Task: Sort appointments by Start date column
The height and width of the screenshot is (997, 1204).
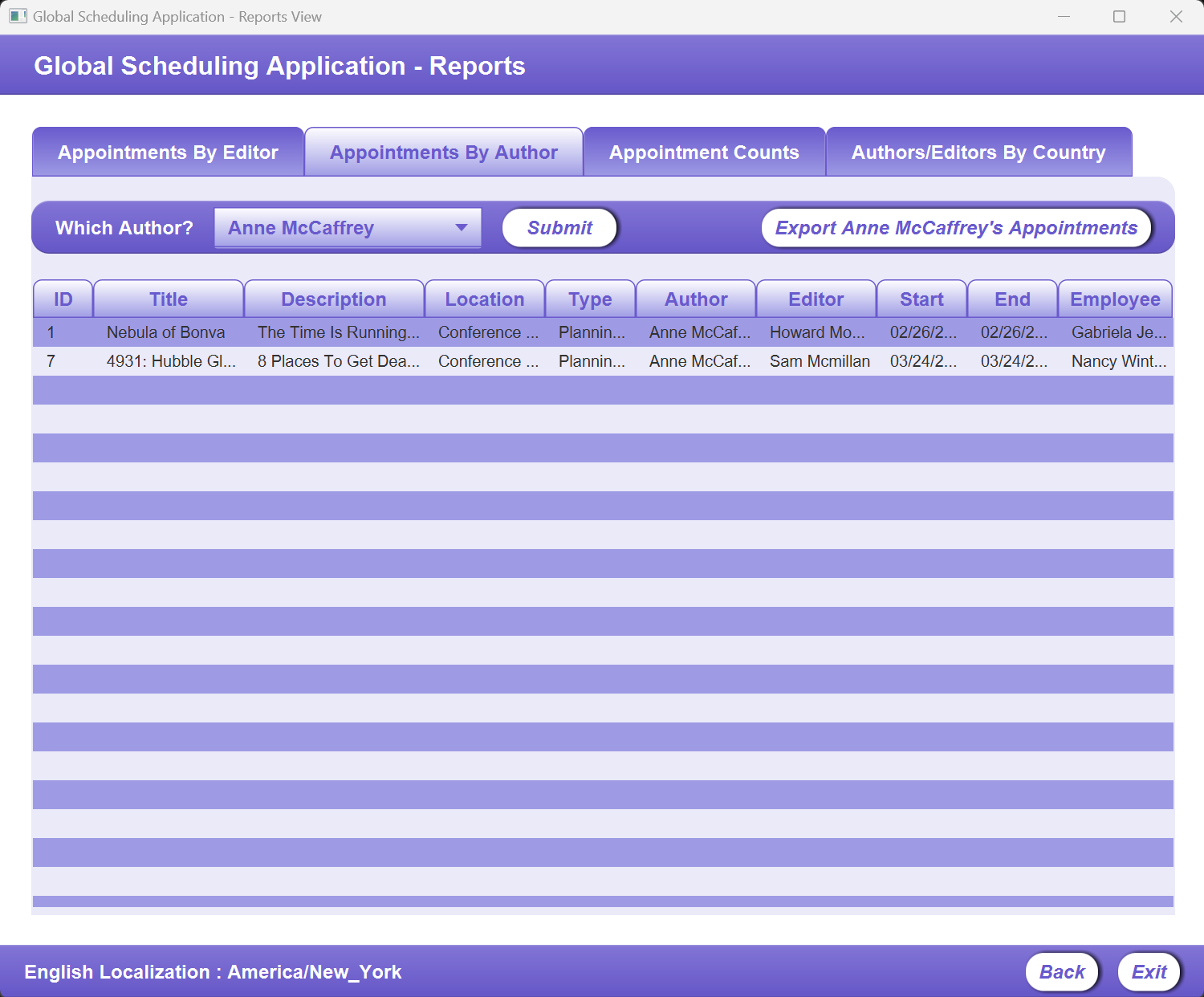Action: pyautogui.click(x=921, y=299)
